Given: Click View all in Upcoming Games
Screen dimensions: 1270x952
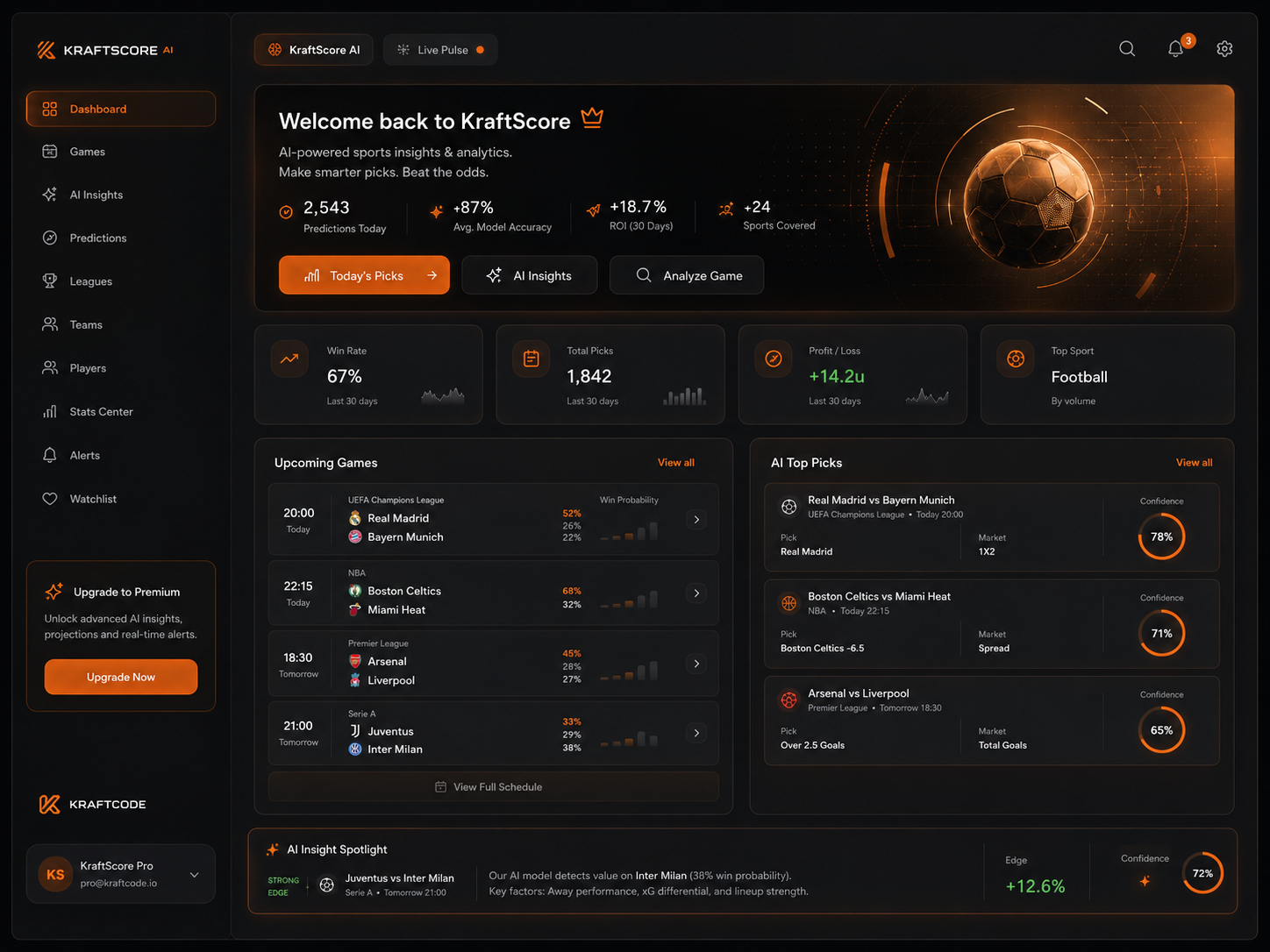Looking at the screenshot, I should (676, 462).
